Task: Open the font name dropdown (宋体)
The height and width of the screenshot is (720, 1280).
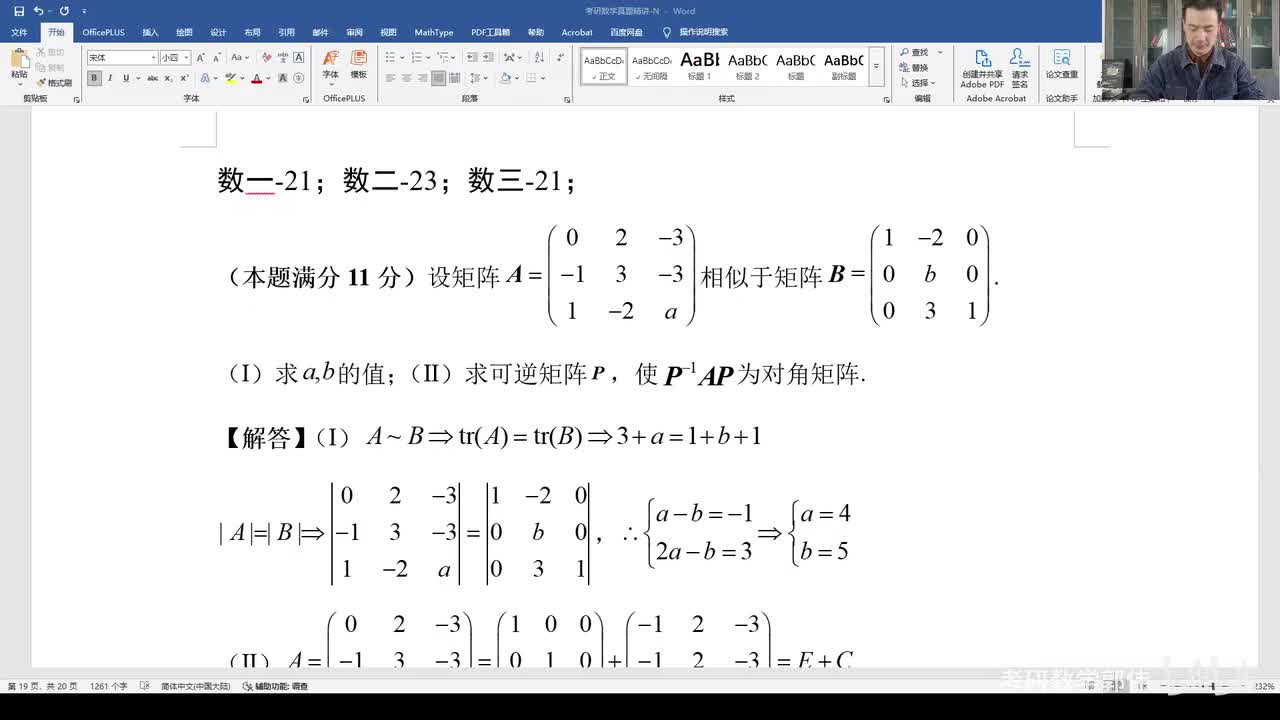Action: 153,58
